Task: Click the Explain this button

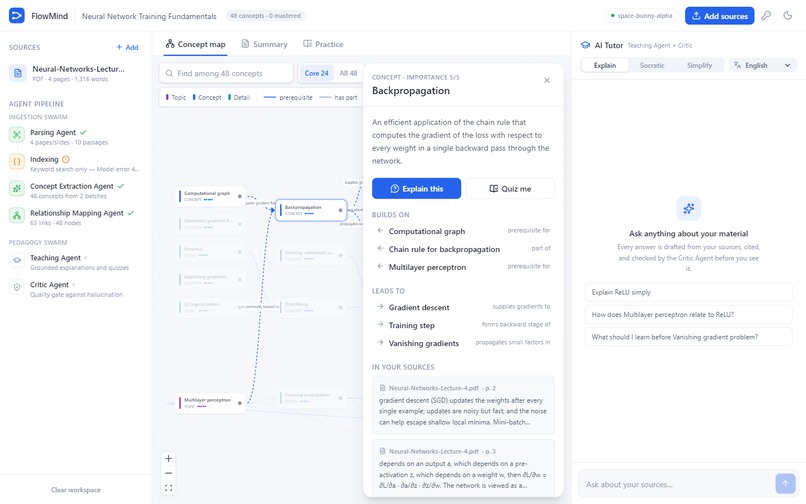Action: click(x=416, y=189)
